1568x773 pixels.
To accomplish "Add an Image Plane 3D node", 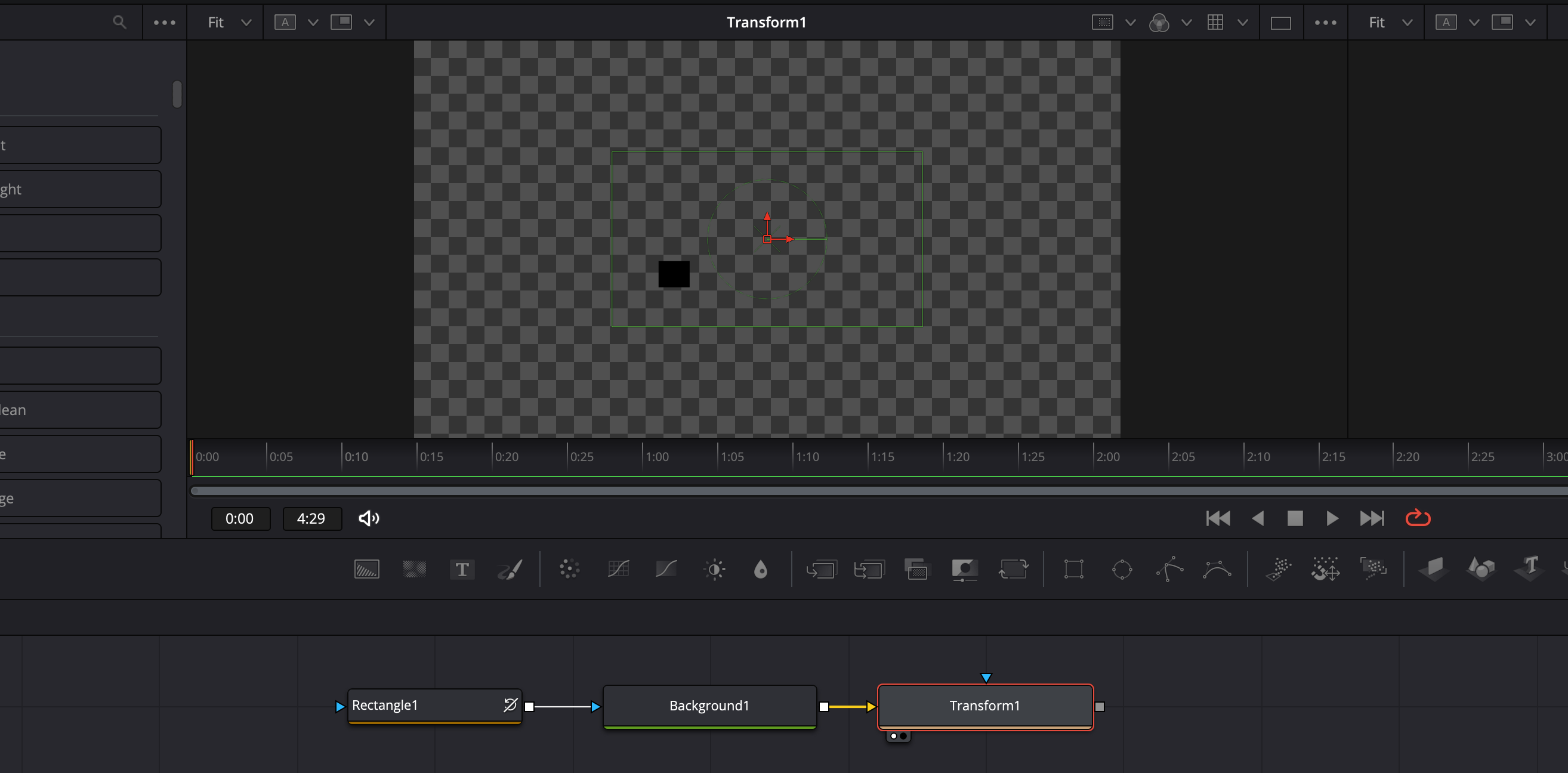I will pyautogui.click(x=1434, y=569).
